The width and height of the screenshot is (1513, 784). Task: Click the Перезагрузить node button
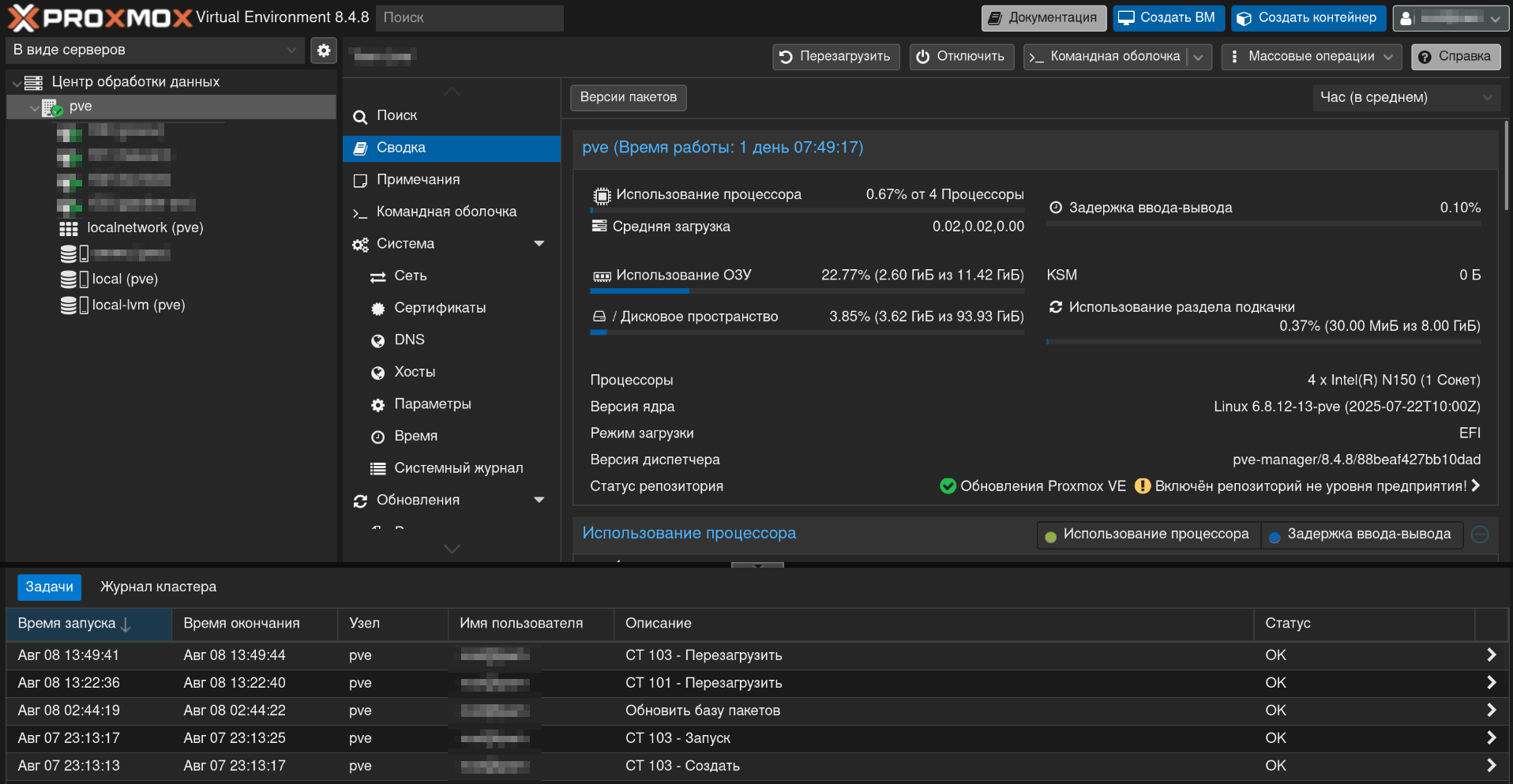pos(835,57)
